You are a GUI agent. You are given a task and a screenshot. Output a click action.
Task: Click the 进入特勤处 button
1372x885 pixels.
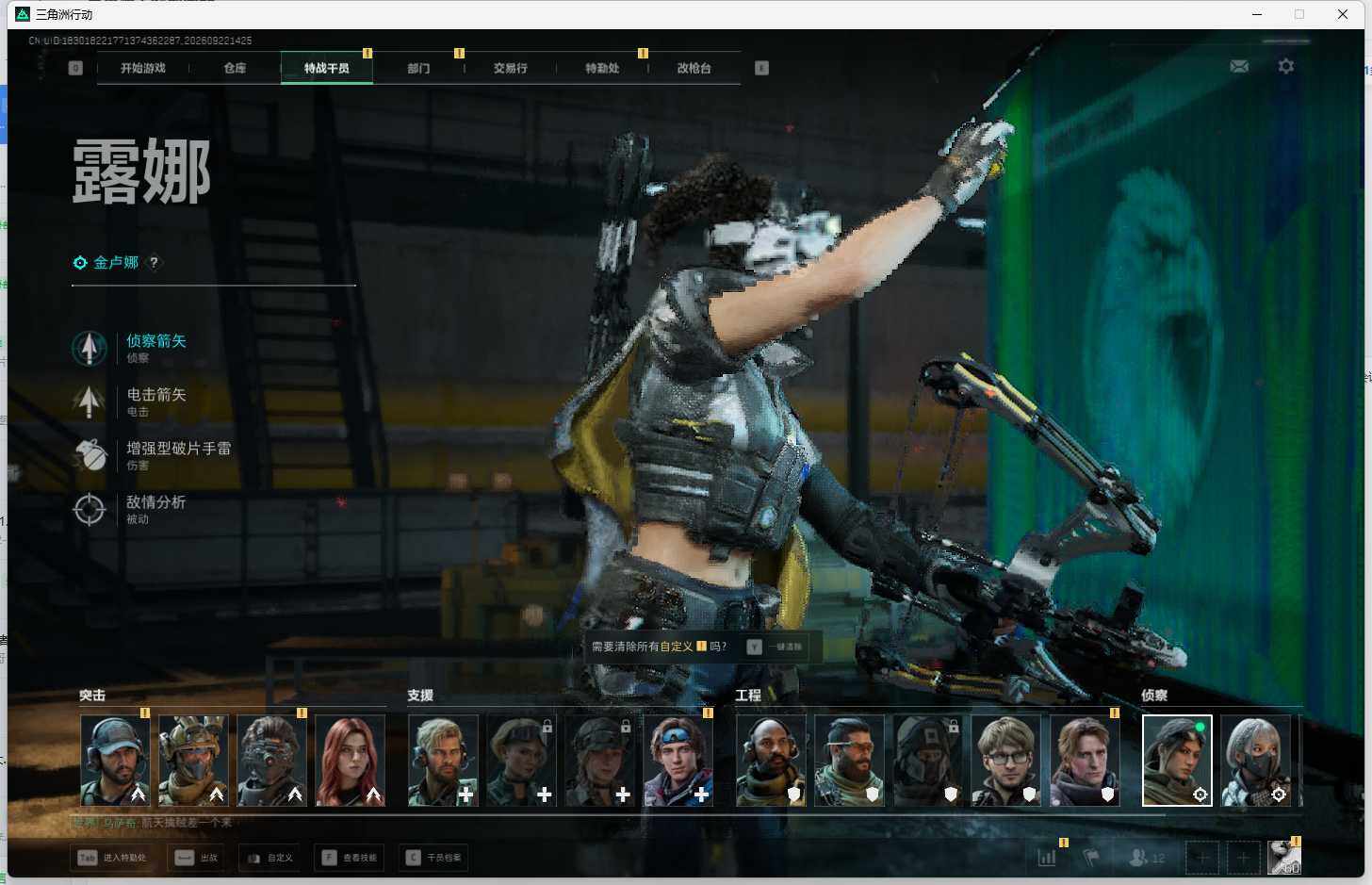(113, 858)
